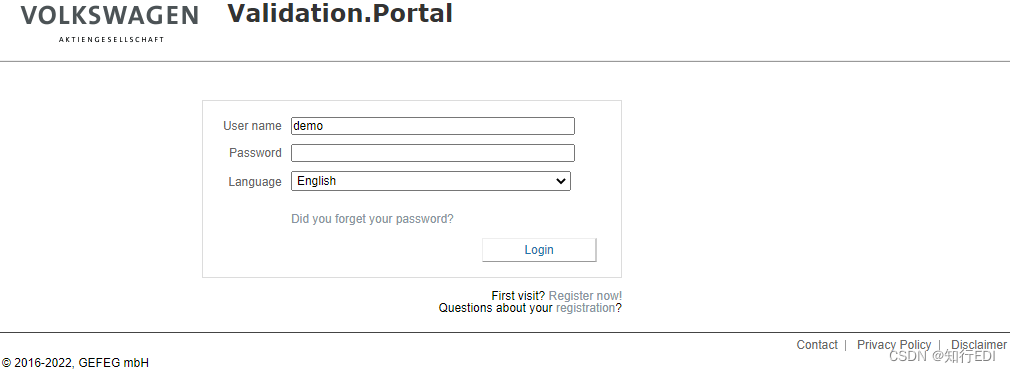
Task: Submit with the Login button
Action: 539,250
